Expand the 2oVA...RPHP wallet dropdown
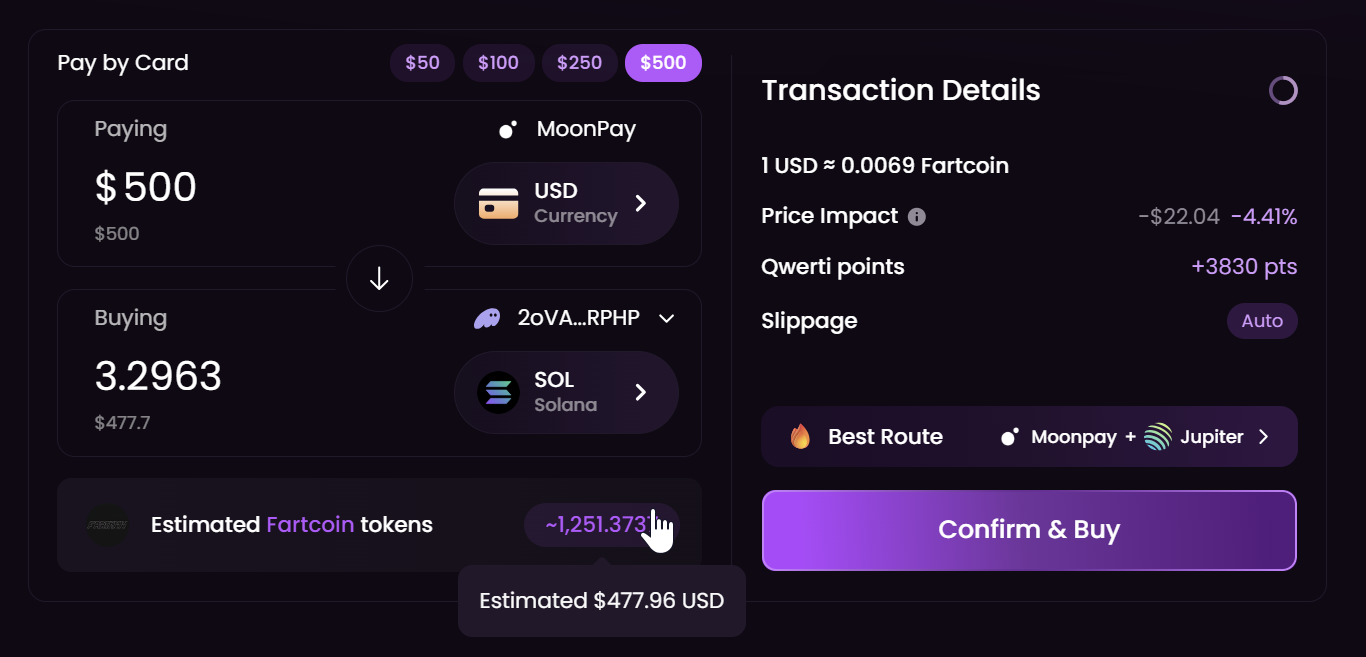The image size is (1366, 657). [667, 319]
